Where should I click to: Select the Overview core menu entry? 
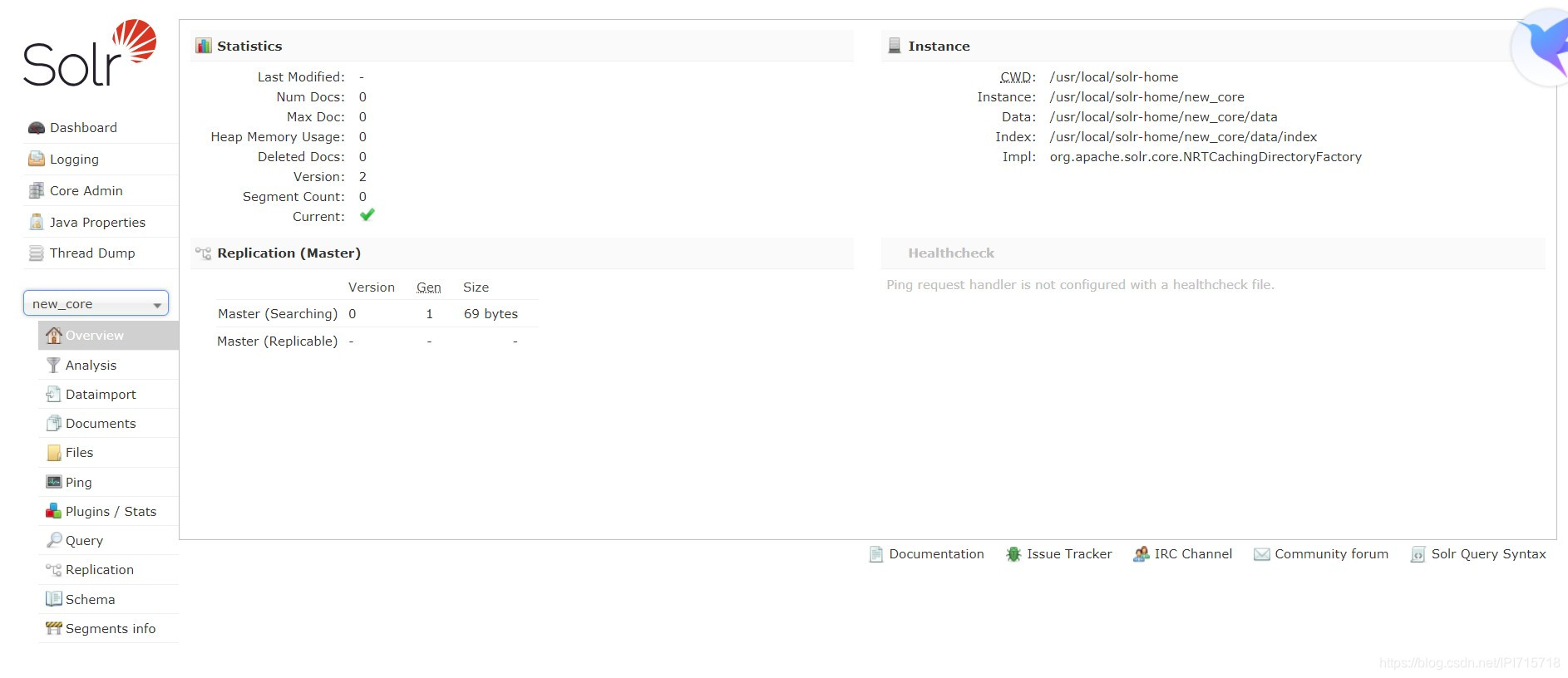click(108, 335)
